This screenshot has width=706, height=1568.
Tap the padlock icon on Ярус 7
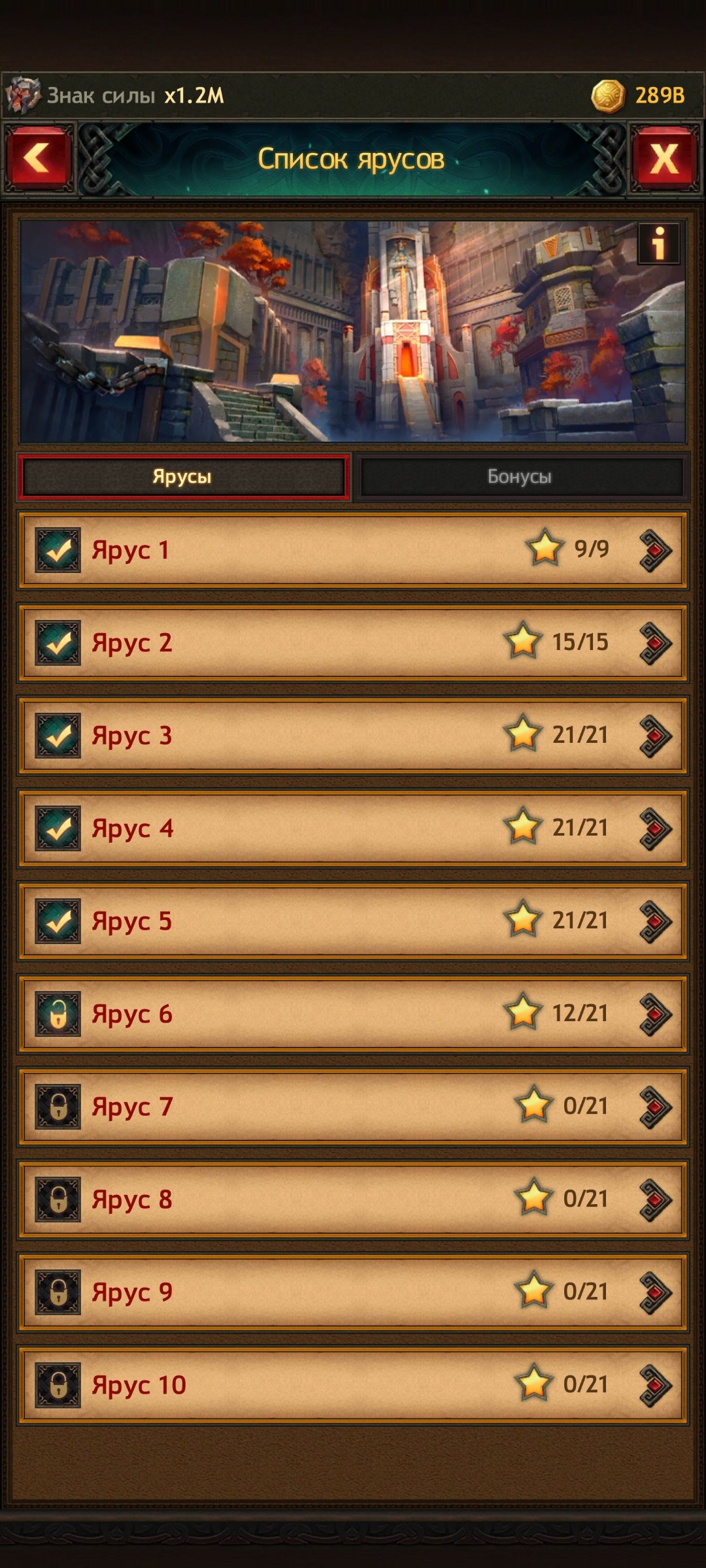(58, 1107)
